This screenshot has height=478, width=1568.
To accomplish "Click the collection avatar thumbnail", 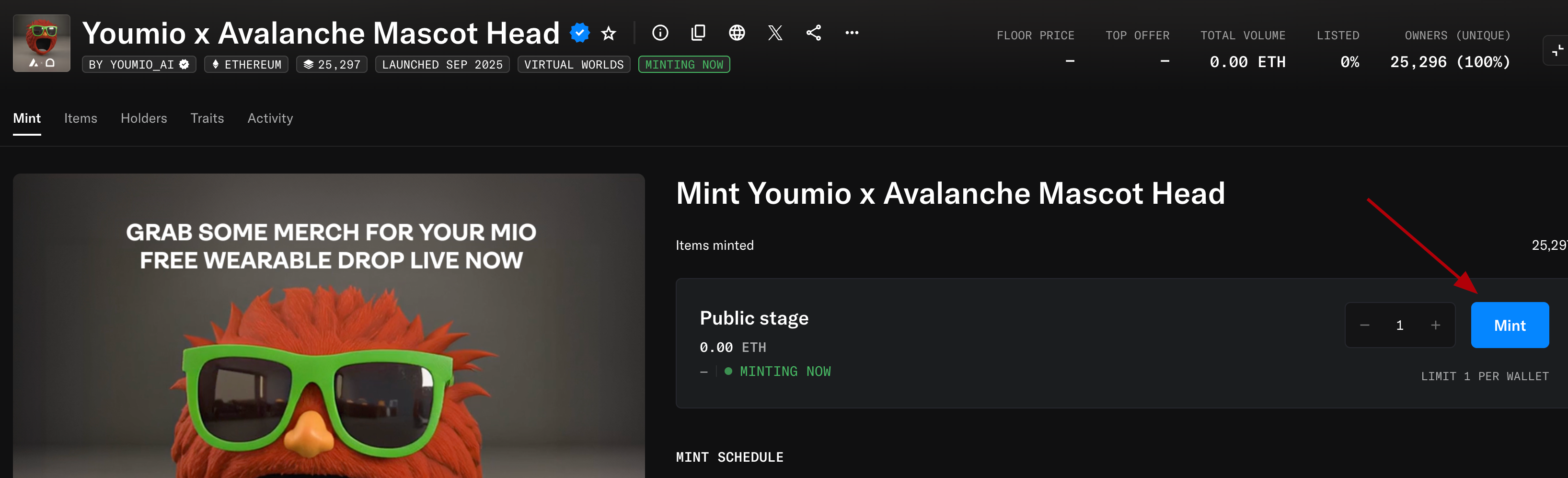I will pyautogui.click(x=41, y=43).
